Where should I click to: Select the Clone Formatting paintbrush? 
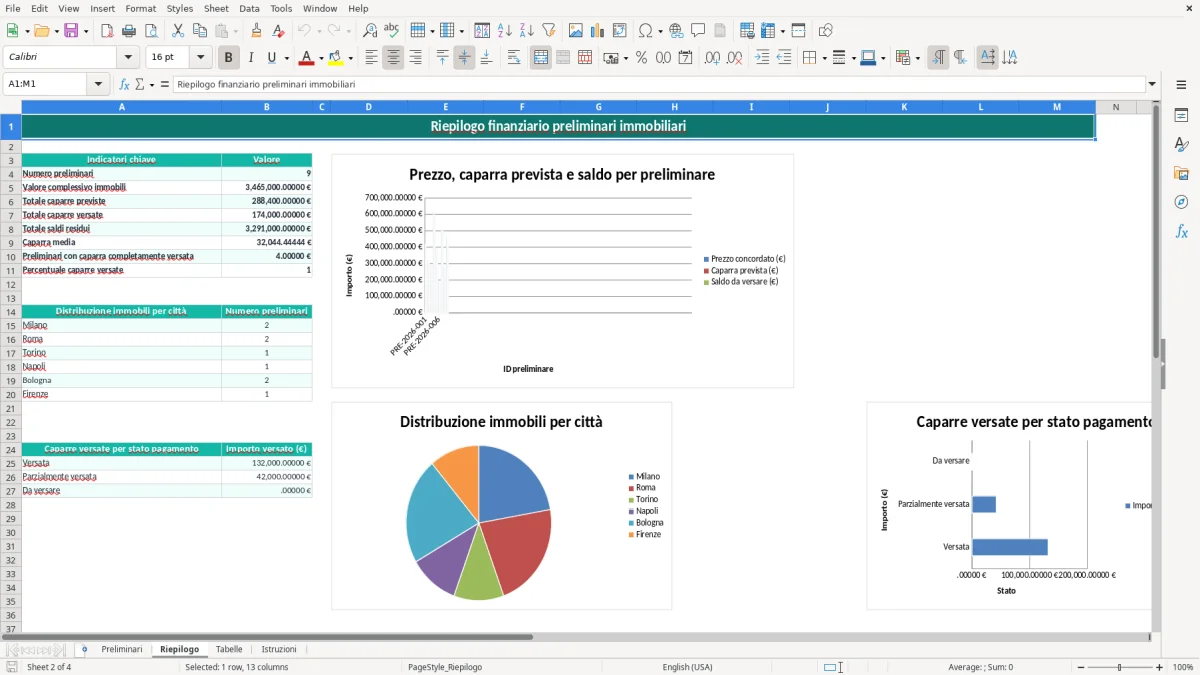click(x=257, y=31)
